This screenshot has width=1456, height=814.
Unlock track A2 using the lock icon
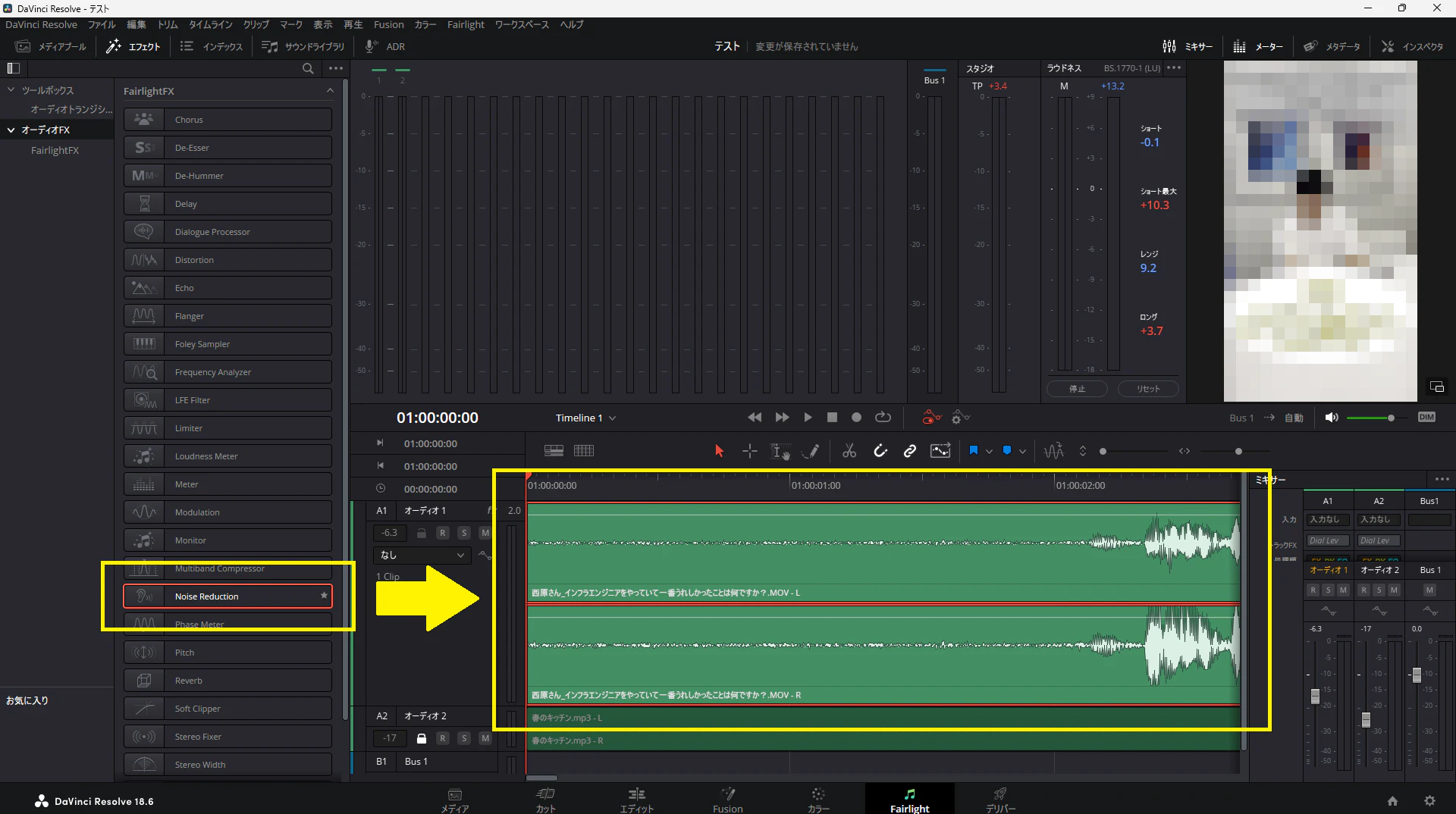[422, 738]
